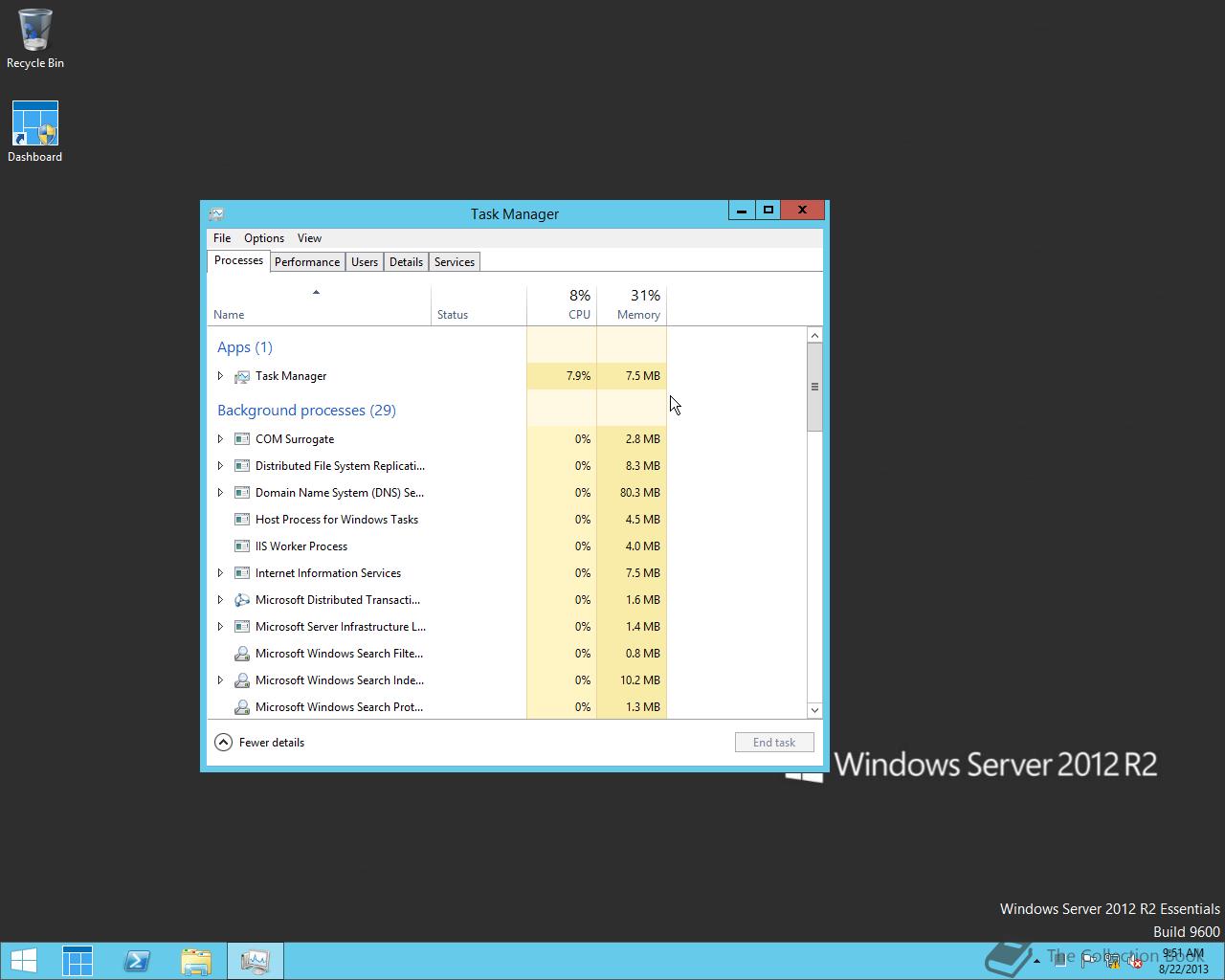Switch to the Performance tab
This screenshot has width=1225, height=980.
pos(307,262)
